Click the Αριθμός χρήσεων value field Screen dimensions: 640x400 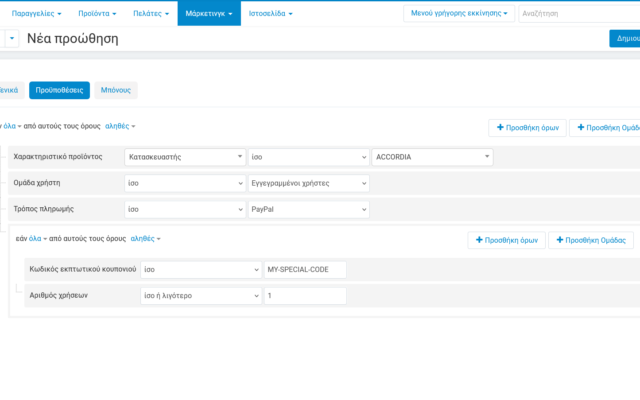click(x=304, y=296)
